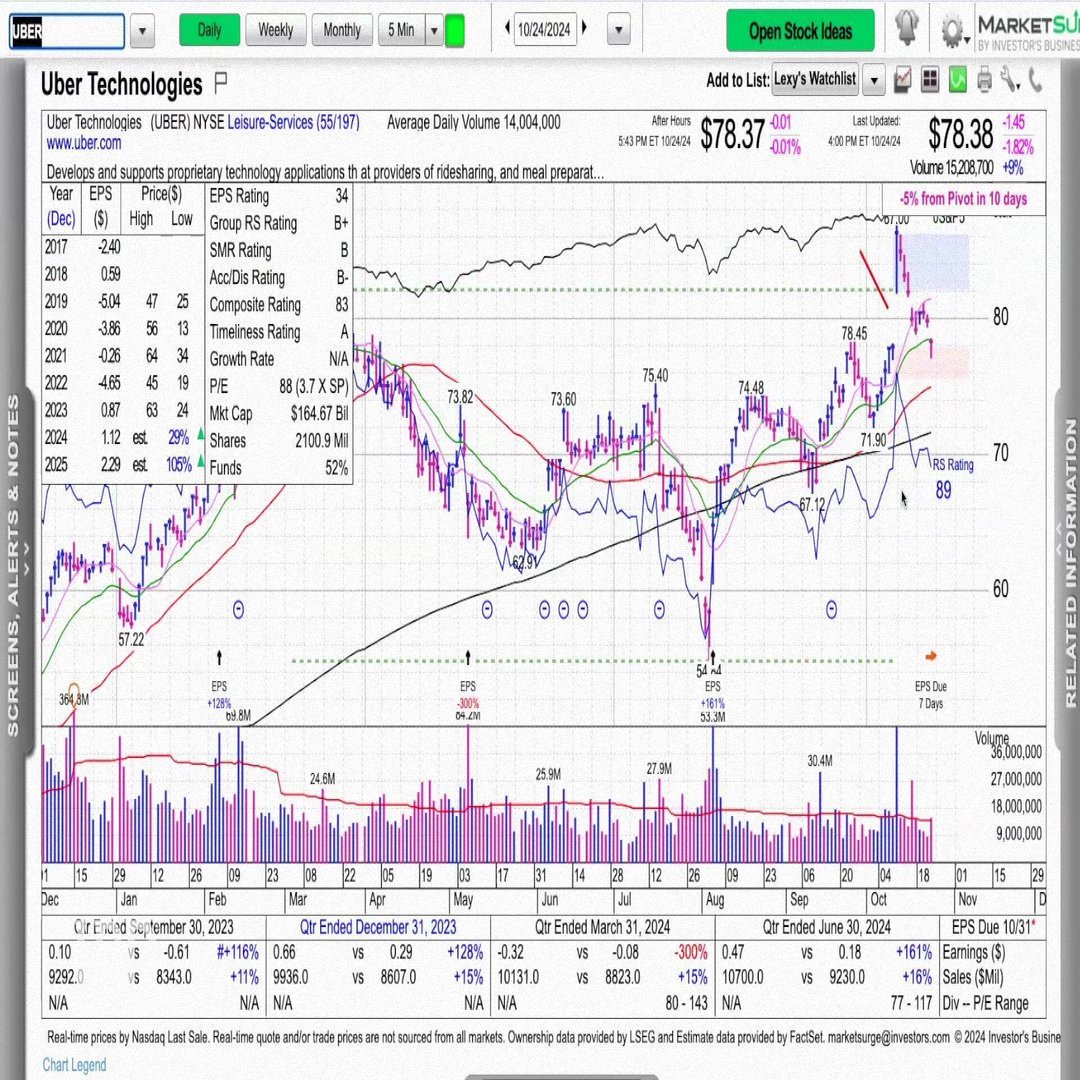The height and width of the screenshot is (1080, 1080).
Task: Click the RS Rating 89 label
Action: (953, 478)
